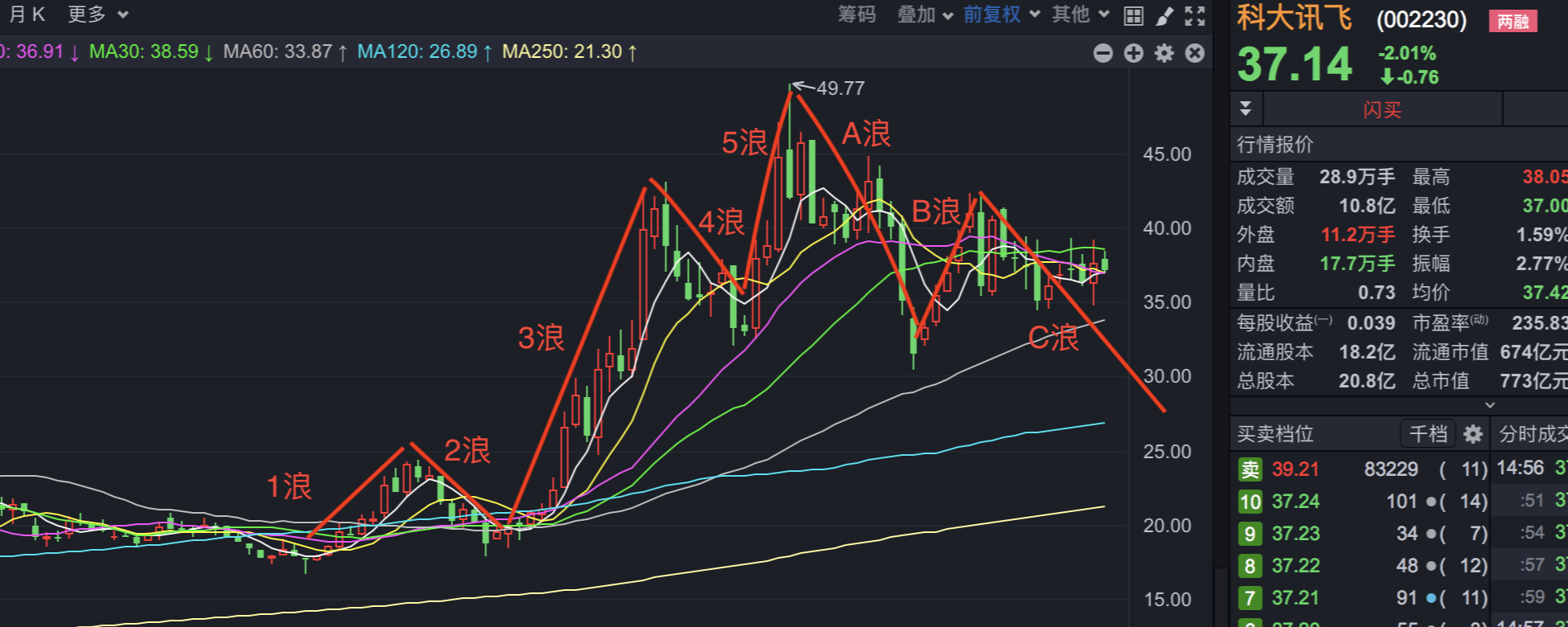Click the level 8 ask badge
This screenshot has width=1568, height=627.
coord(1250,566)
